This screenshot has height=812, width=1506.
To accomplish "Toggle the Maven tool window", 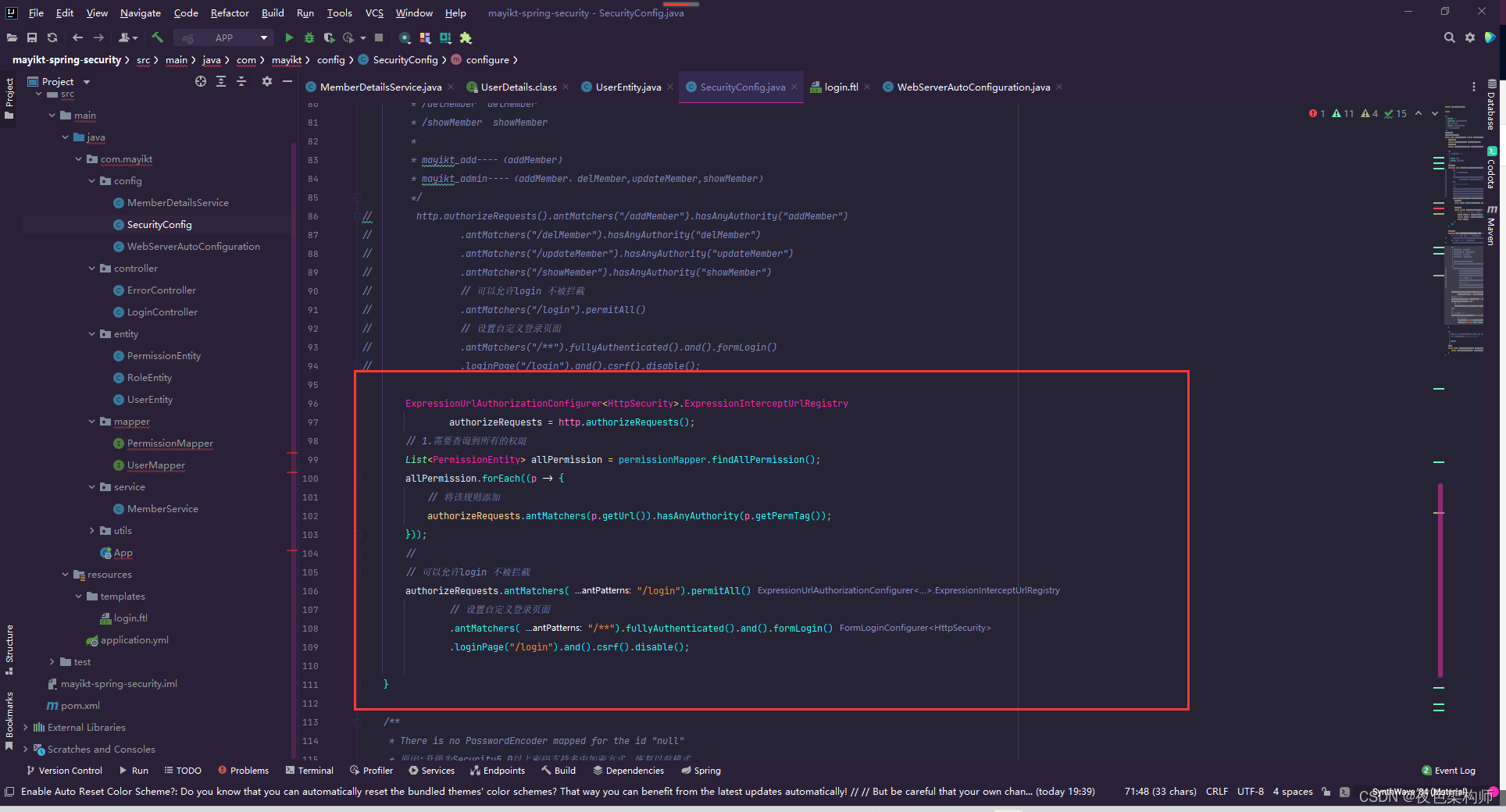I will (1491, 226).
